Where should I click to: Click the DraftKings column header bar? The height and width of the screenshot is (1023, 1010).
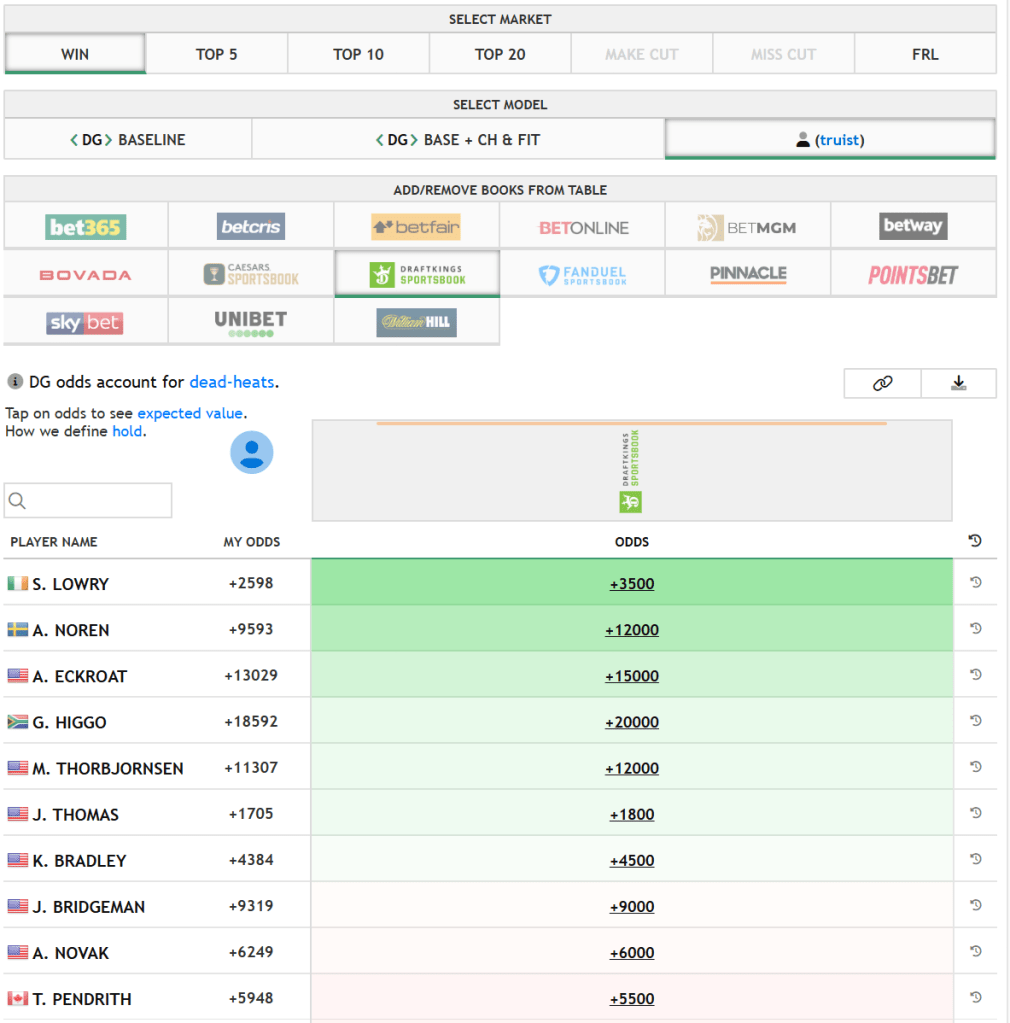[x=631, y=472]
